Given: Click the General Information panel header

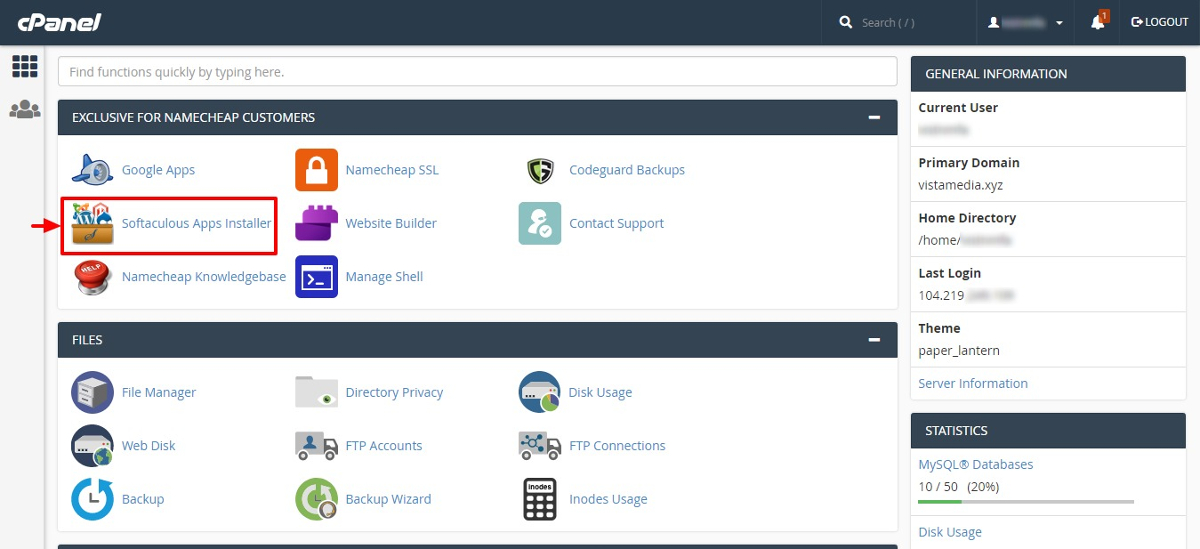Looking at the screenshot, I should click(1048, 74).
